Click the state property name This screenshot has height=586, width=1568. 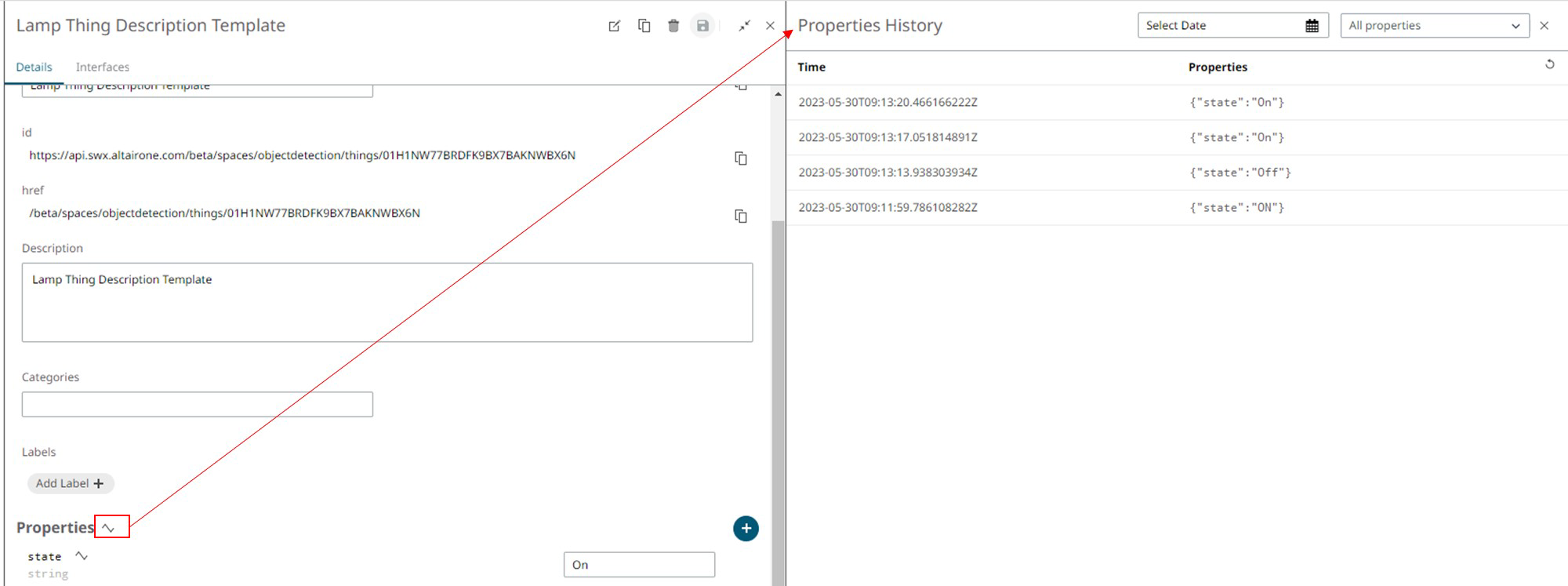click(45, 557)
